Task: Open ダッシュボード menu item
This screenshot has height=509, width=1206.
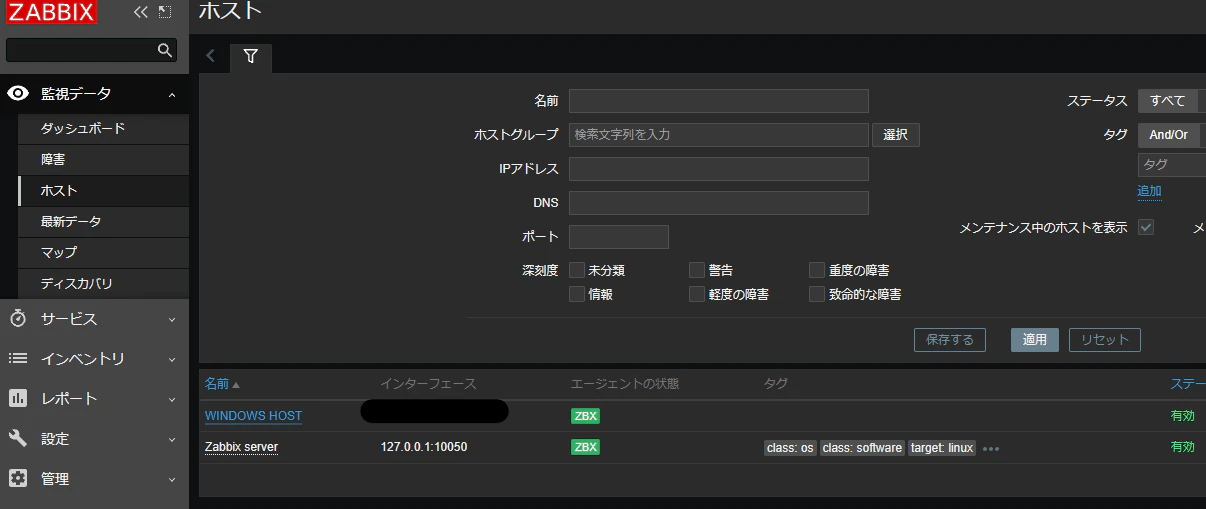Action: pos(103,129)
